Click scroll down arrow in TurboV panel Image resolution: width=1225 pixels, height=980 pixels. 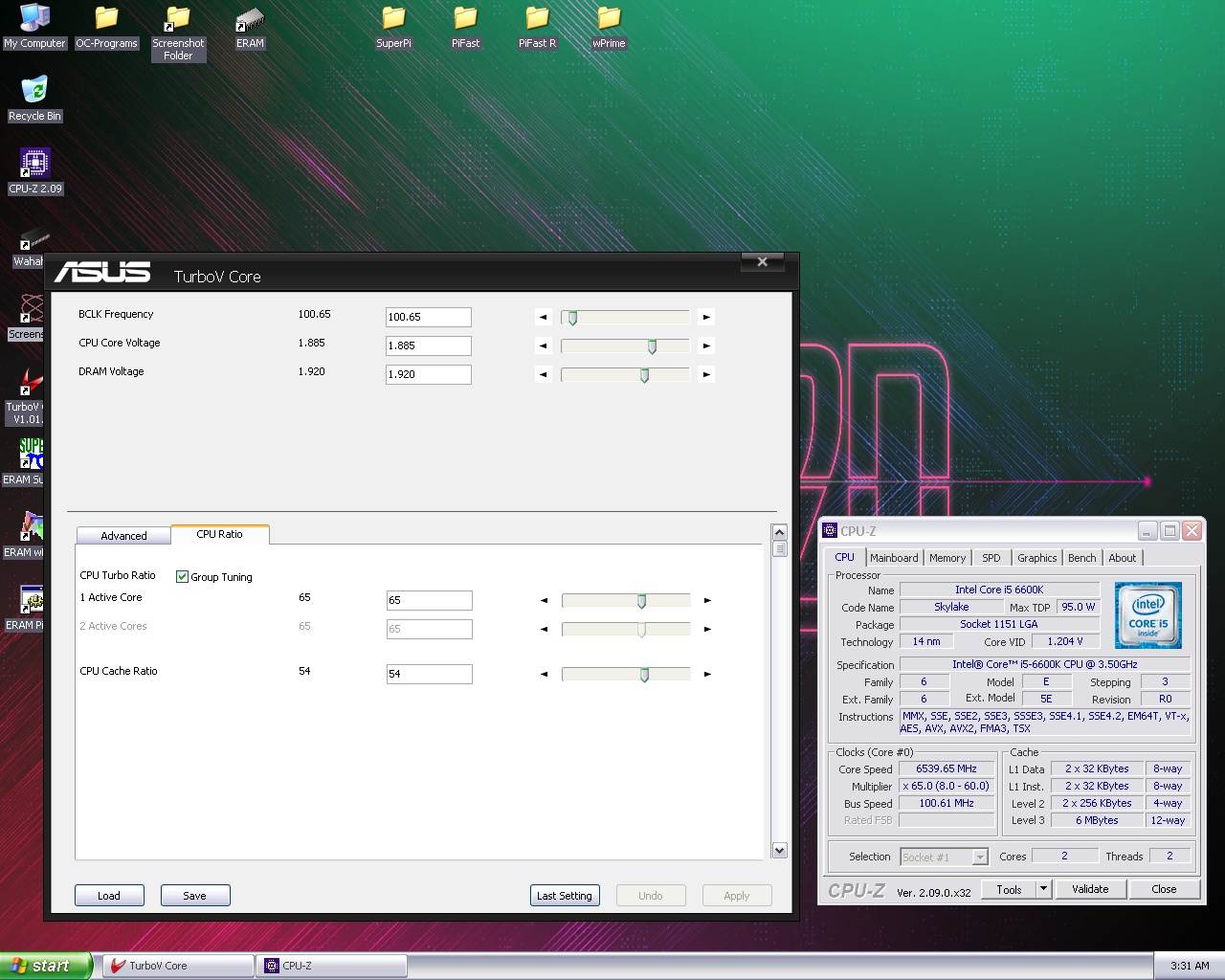click(x=779, y=850)
